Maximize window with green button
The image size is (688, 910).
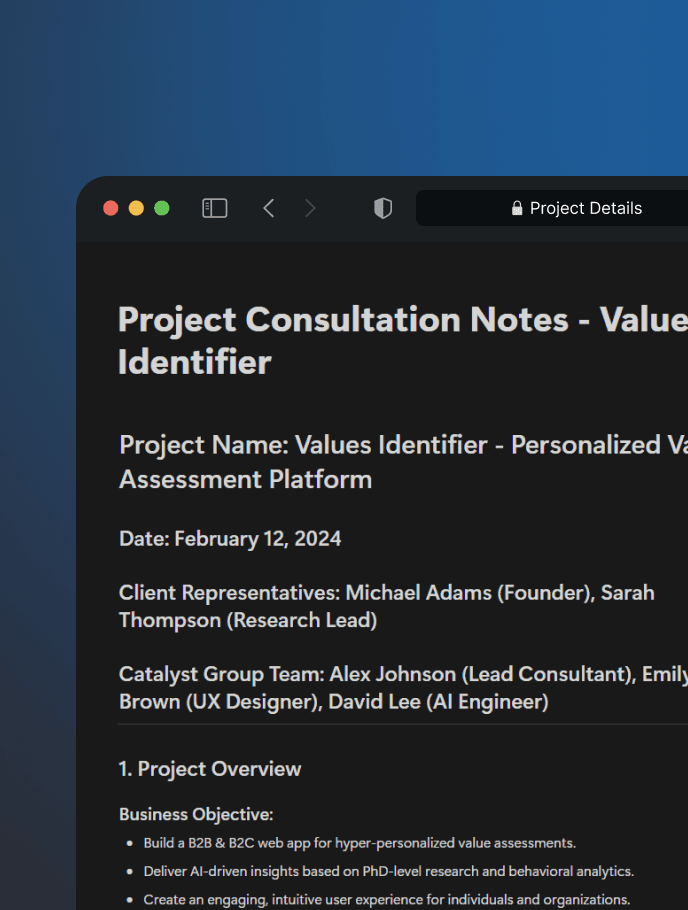[x=162, y=208]
